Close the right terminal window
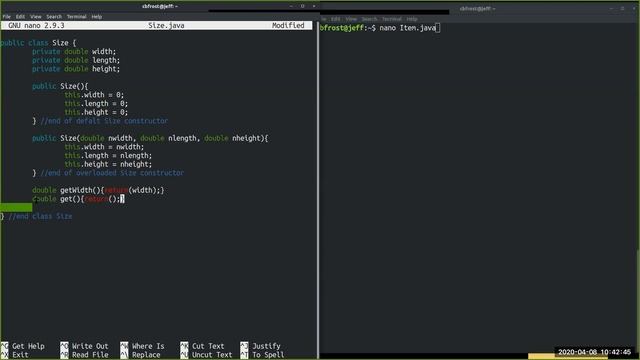The image size is (640, 360). (634, 8)
